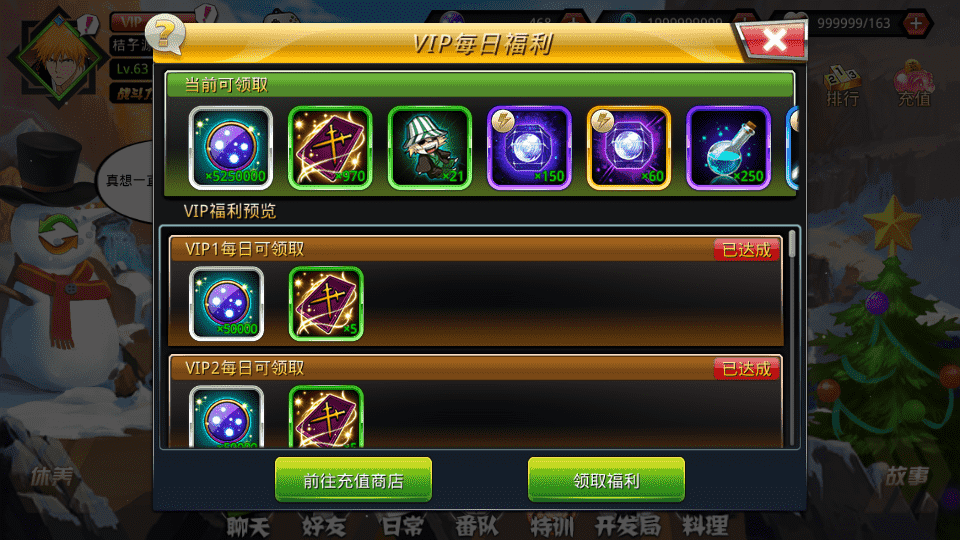Select the ×250 blue potion flask reward
This screenshot has height=540, width=960.
(728, 148)
